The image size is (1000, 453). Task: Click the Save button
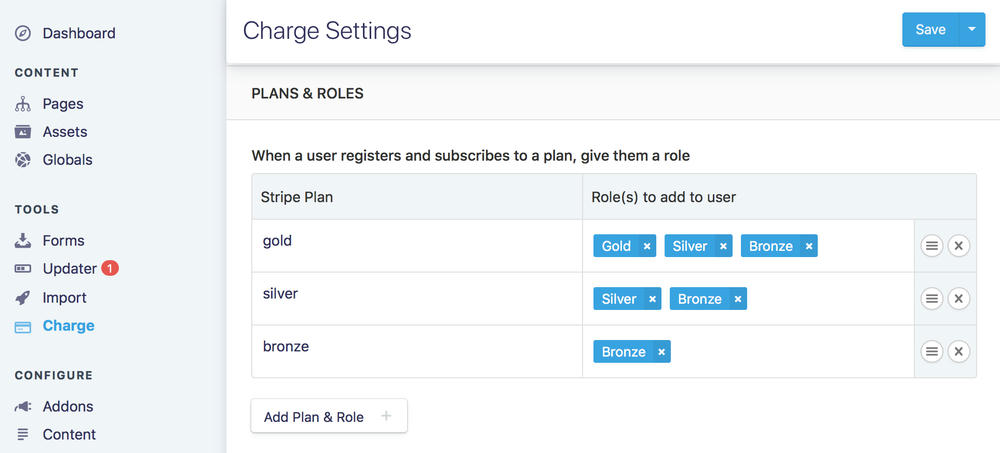coord(930,30)
